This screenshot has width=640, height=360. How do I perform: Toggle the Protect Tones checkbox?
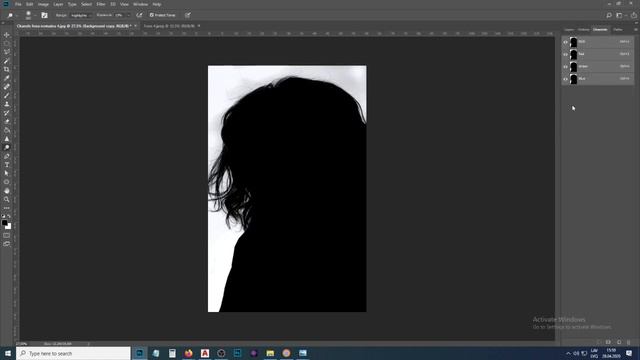pyautogui.click(x=151, y=15)
